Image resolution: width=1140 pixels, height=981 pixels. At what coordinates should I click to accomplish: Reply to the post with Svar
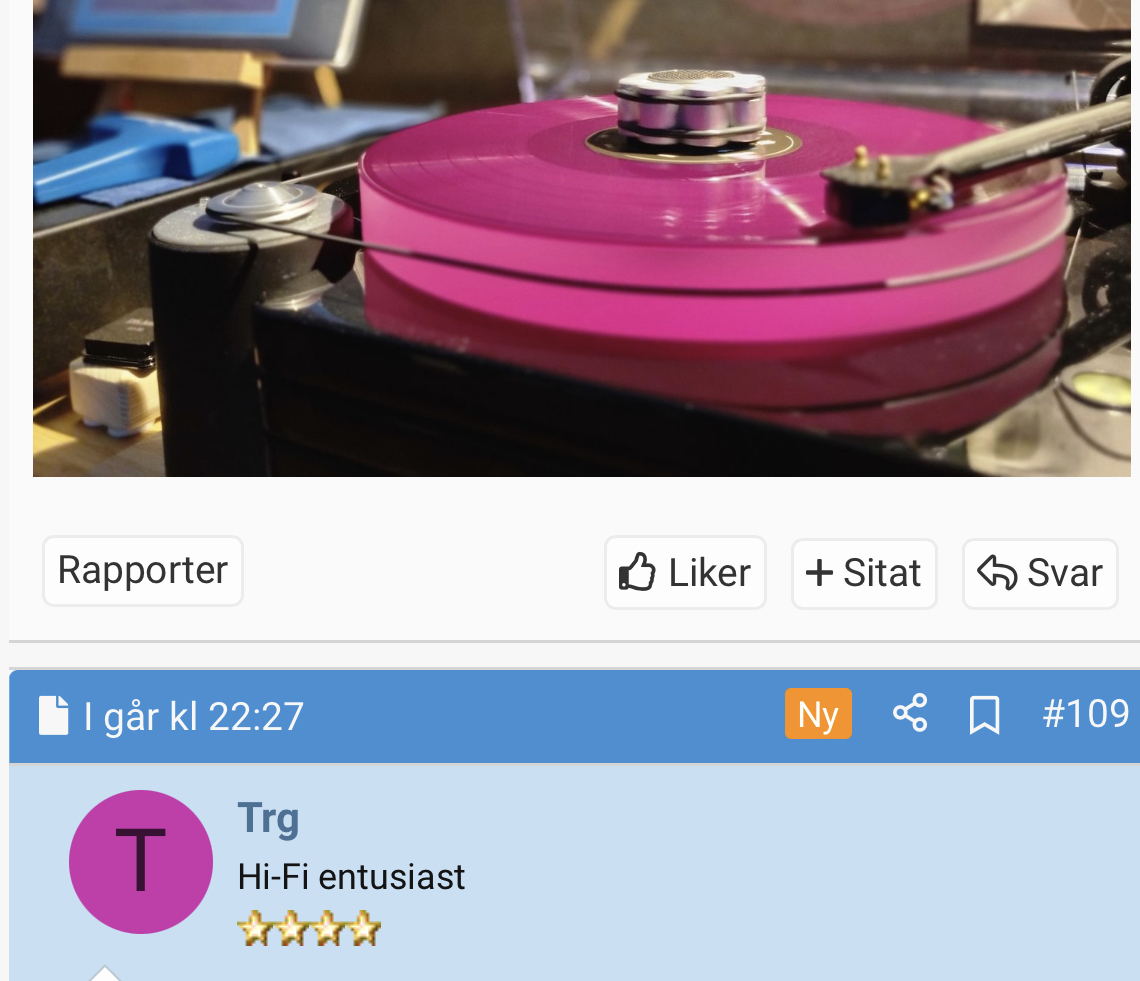pyautogui.click(x=1040, y=574)
